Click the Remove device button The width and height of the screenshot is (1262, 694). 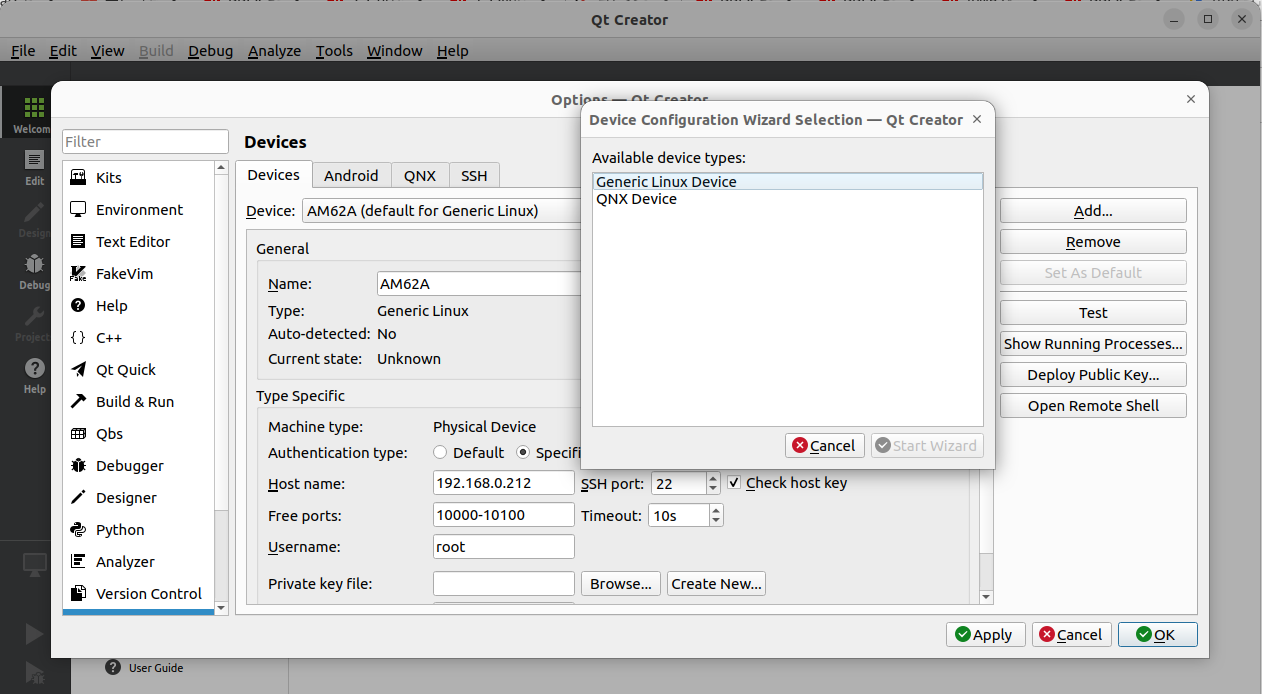coord(1093,242)
